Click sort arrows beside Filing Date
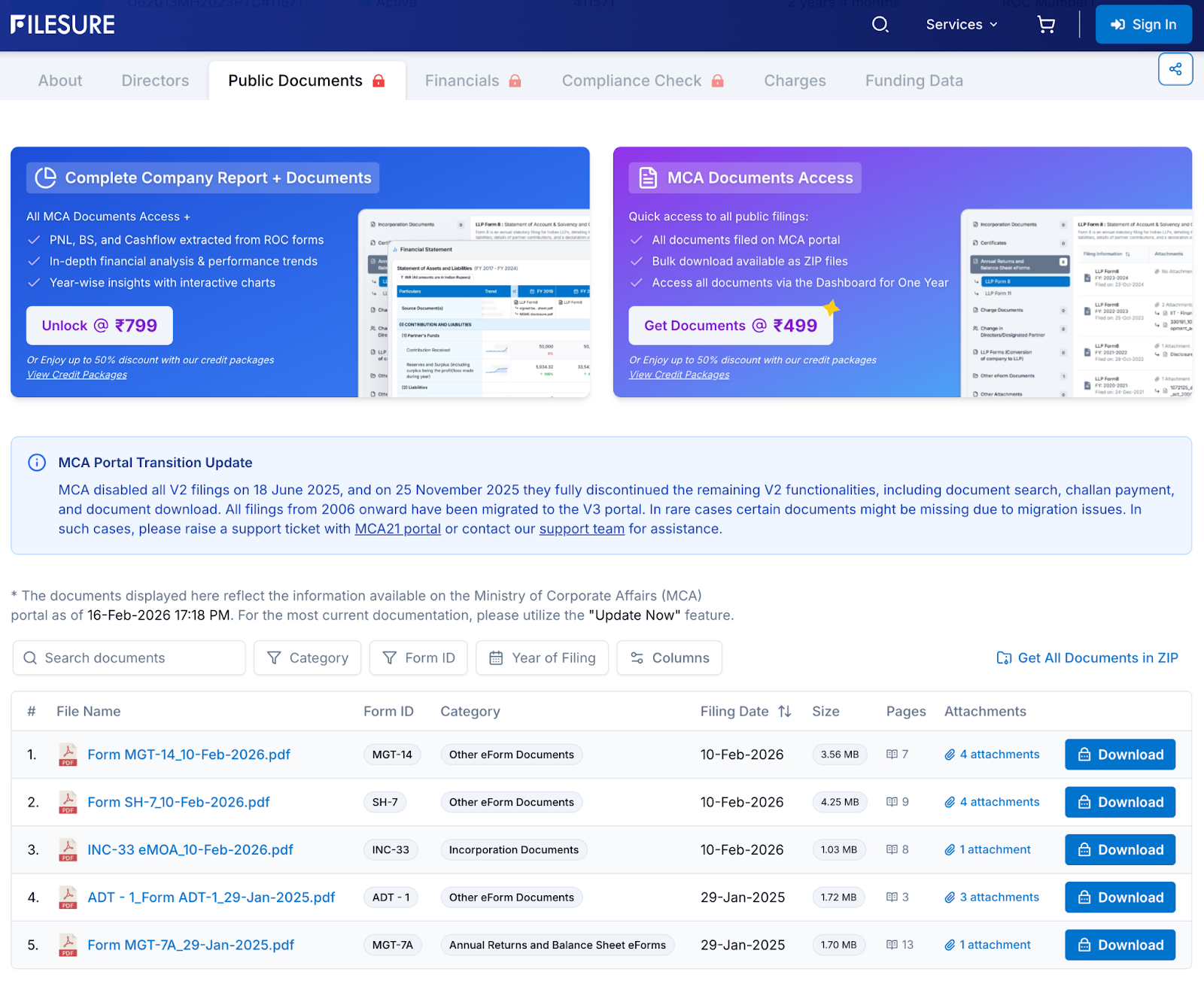Image resolution: width=1204 pixels, height=984 pixels. 784,712
